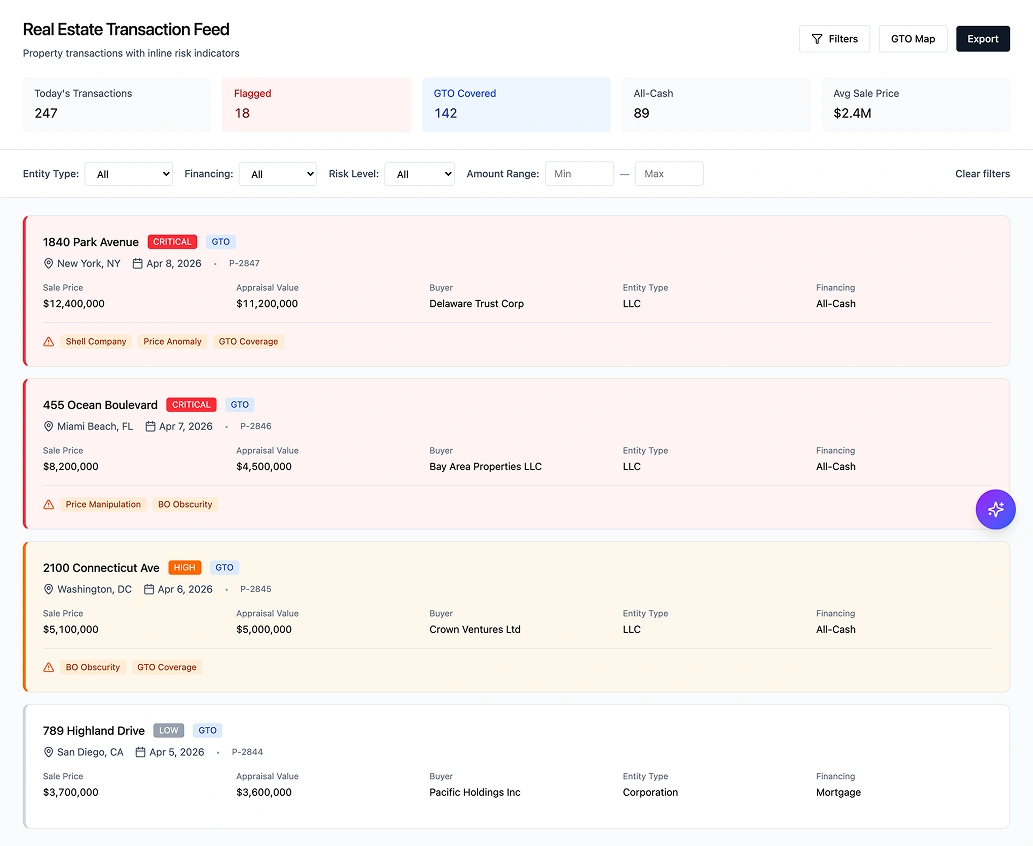The width and height of the screenshot is (1033, 846).
Task: Click the Clear filters link
Action: (x=982, y=173)
